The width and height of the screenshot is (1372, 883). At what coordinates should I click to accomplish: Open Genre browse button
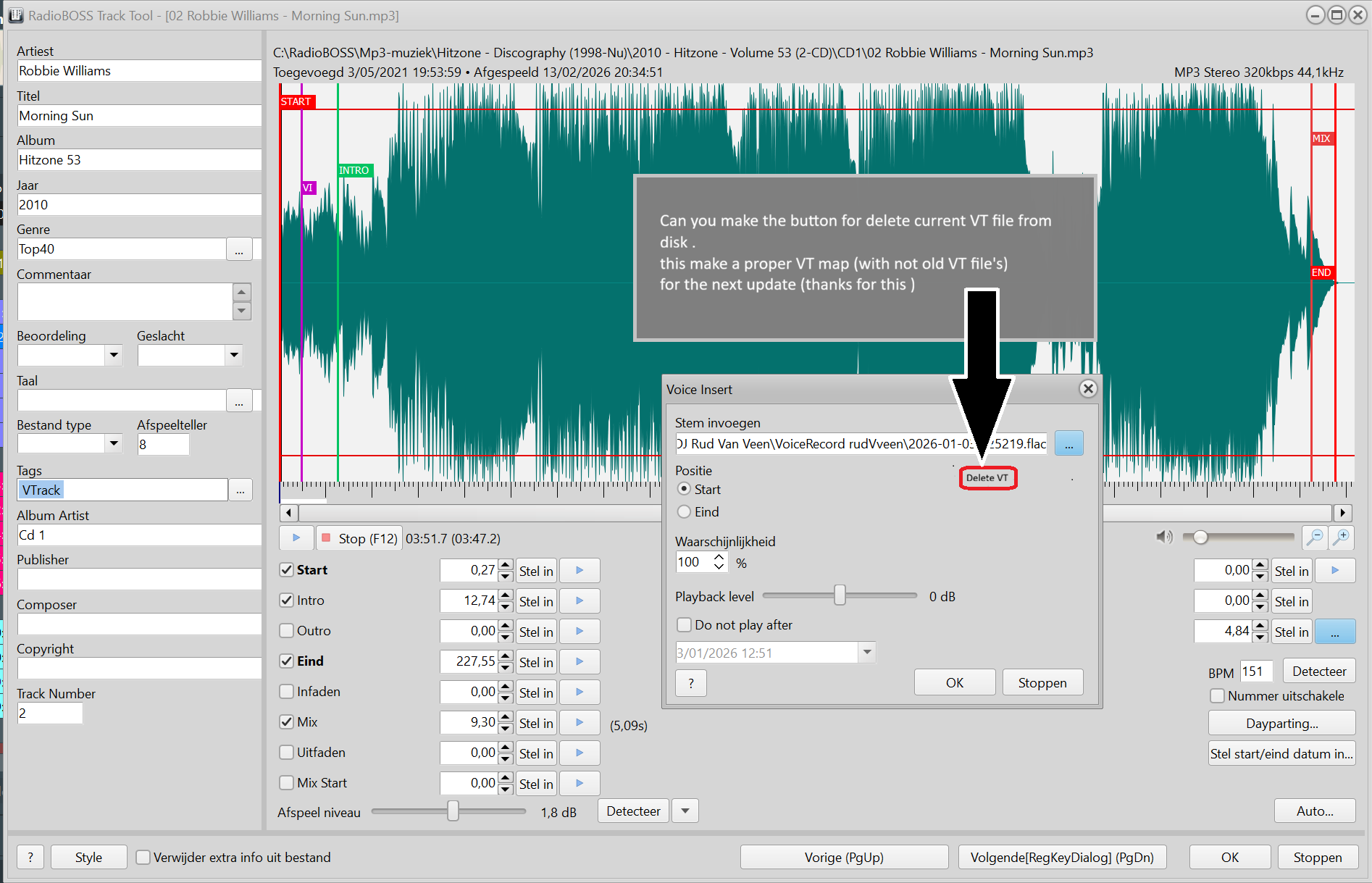click(239, 250)
